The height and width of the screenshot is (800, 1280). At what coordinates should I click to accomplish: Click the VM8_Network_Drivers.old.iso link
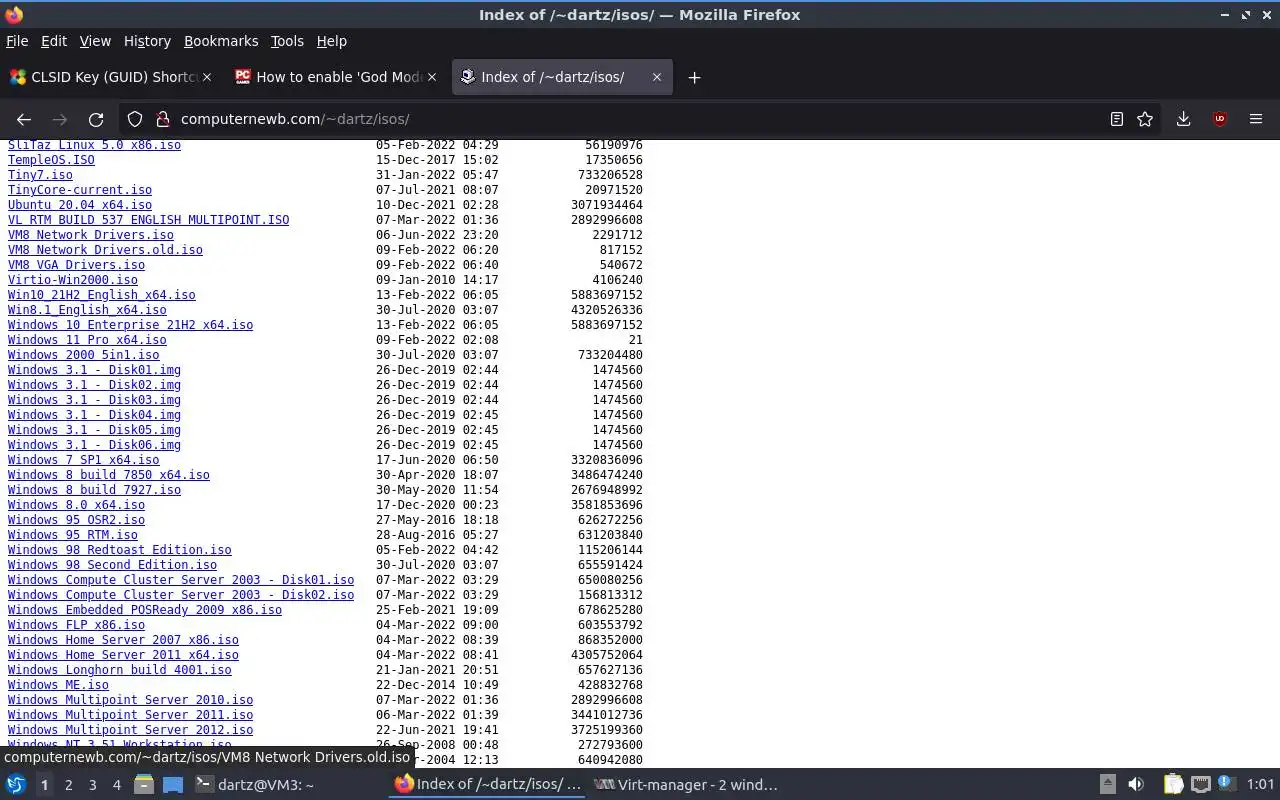(105, 250)
